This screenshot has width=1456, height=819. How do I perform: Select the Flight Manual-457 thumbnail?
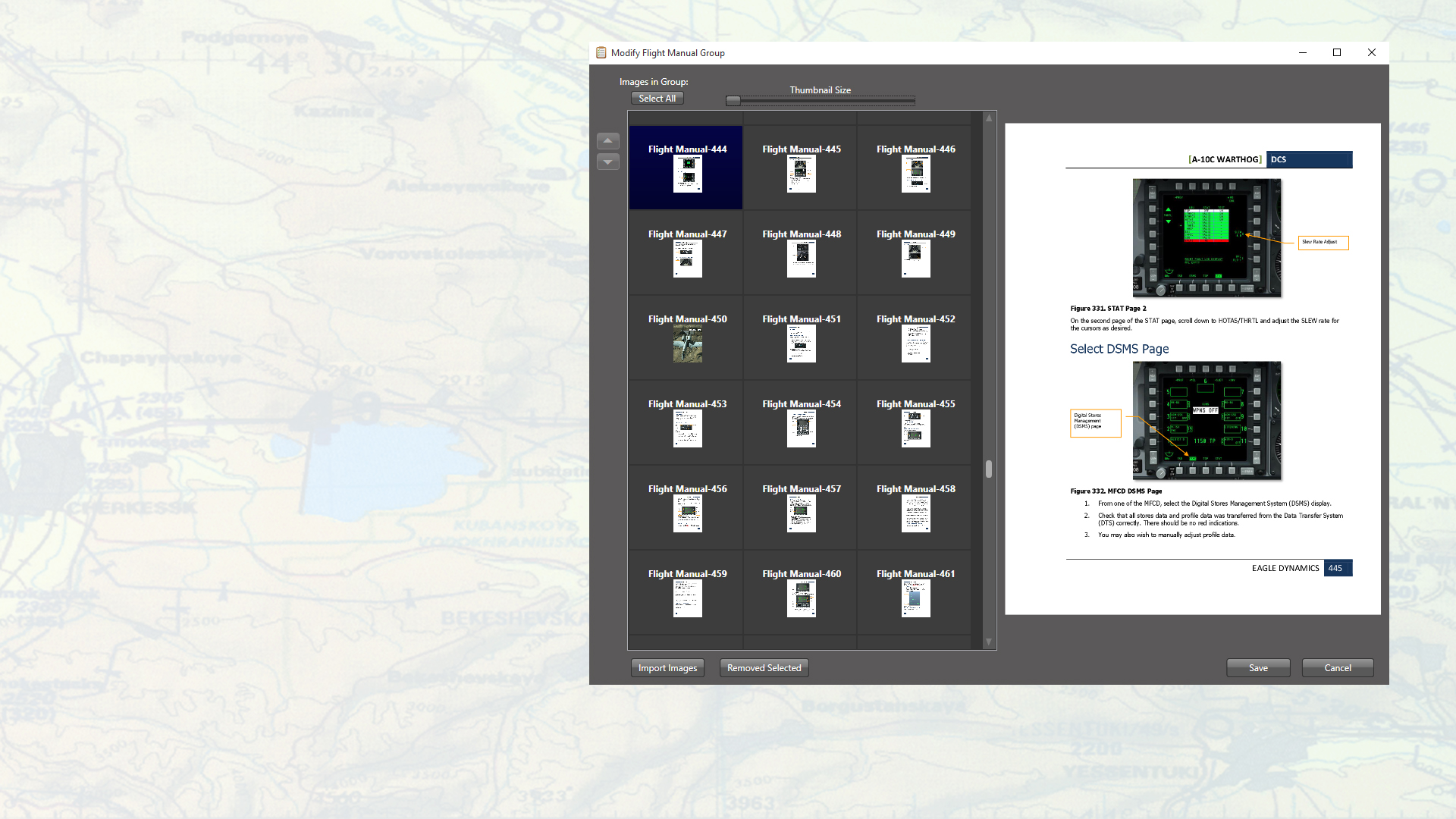coord(800,507)
